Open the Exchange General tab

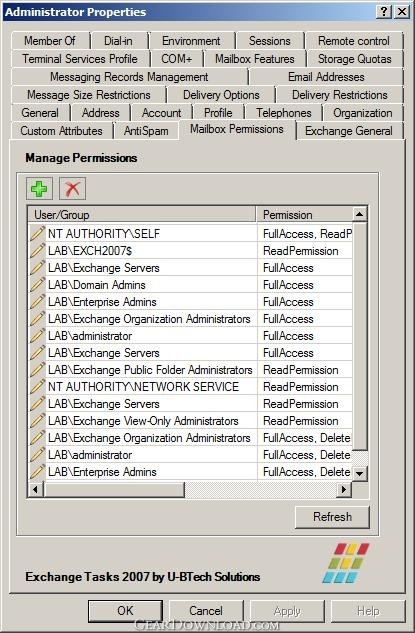pyautogui.click(x=349, y=131)
